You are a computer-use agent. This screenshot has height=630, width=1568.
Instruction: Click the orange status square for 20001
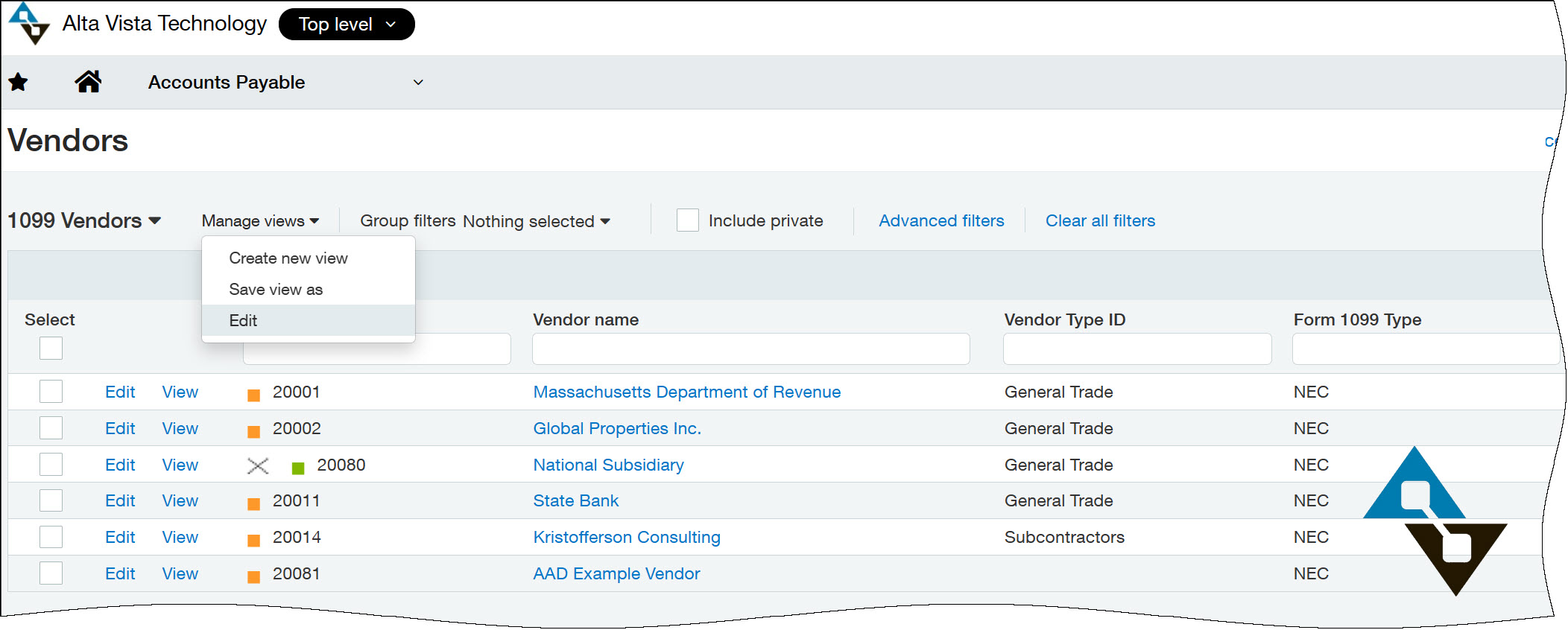point(254,395)
